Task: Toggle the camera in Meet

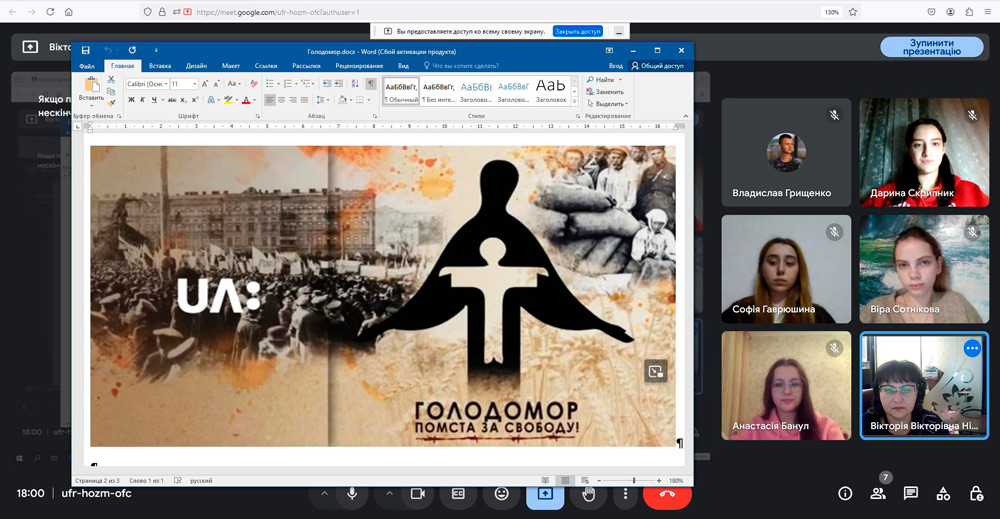Action: pos(418,493)
